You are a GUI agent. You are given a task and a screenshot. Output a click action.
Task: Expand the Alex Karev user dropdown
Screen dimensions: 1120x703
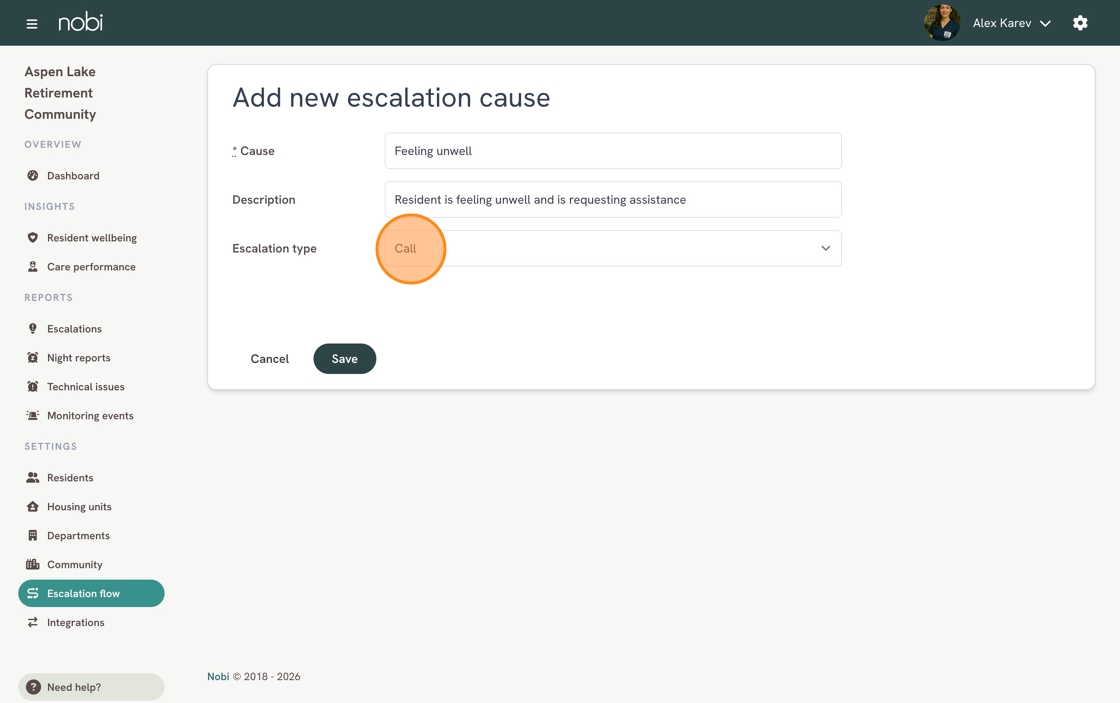point(1011,23)
